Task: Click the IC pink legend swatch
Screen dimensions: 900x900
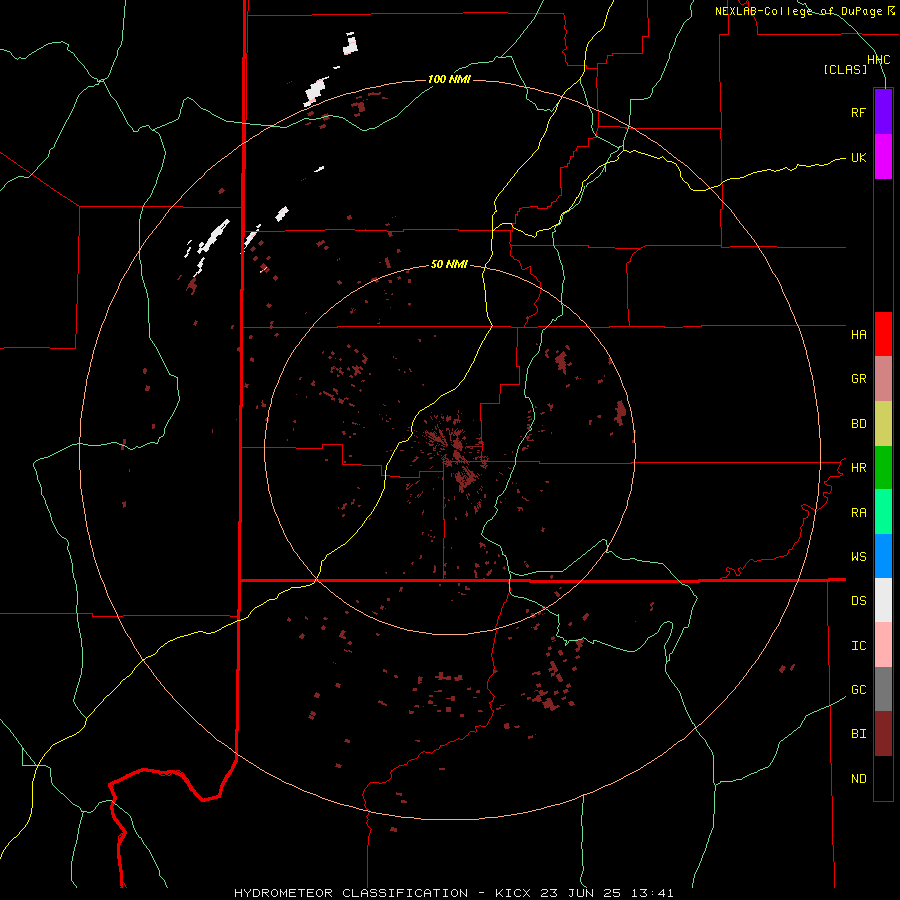Action: 883,645
